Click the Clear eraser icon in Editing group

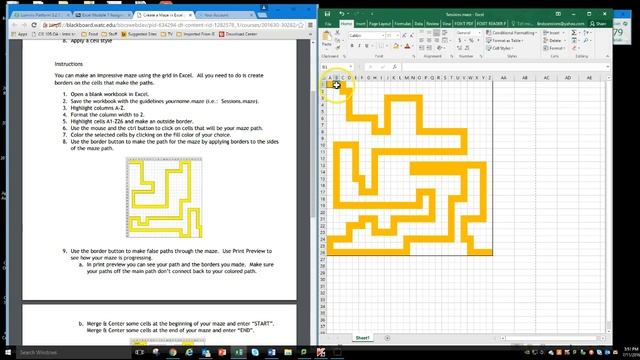pos(574,48)
